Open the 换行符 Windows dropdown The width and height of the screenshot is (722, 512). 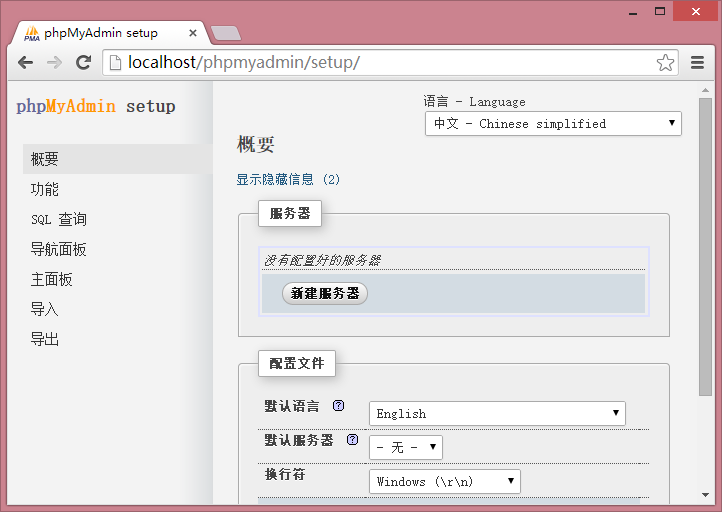point(445,481)
